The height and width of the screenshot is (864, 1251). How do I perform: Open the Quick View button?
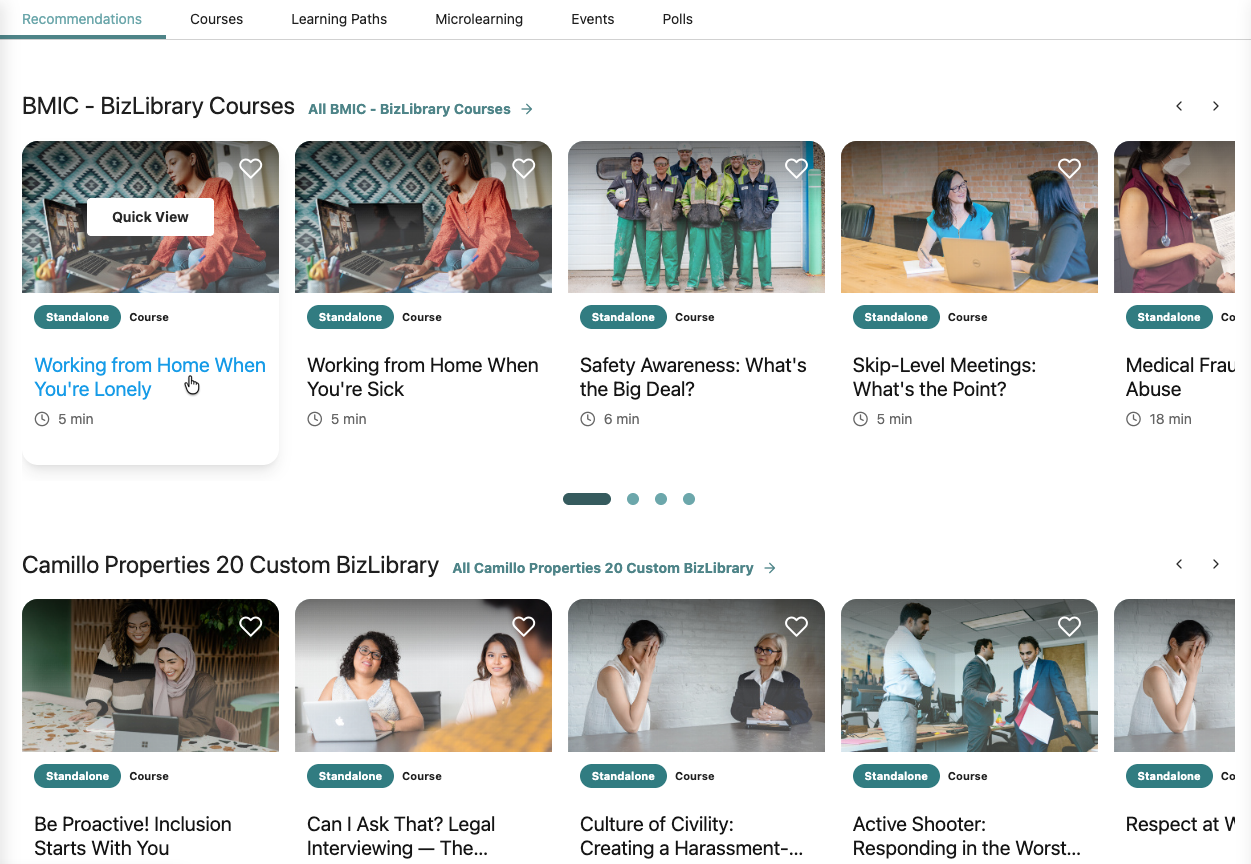point(150,217)
